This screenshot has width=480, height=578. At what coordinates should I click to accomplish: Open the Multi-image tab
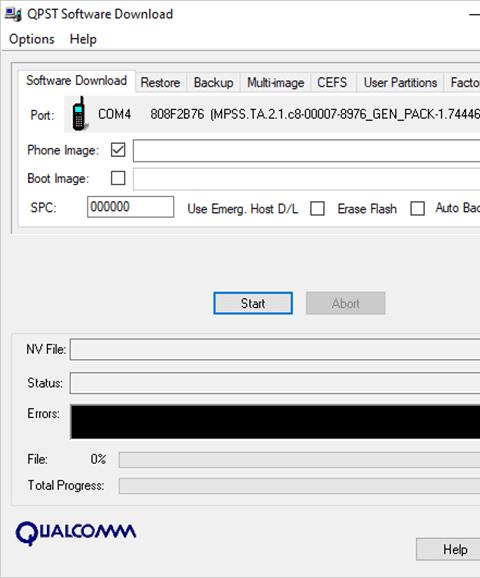coord(275,83)
